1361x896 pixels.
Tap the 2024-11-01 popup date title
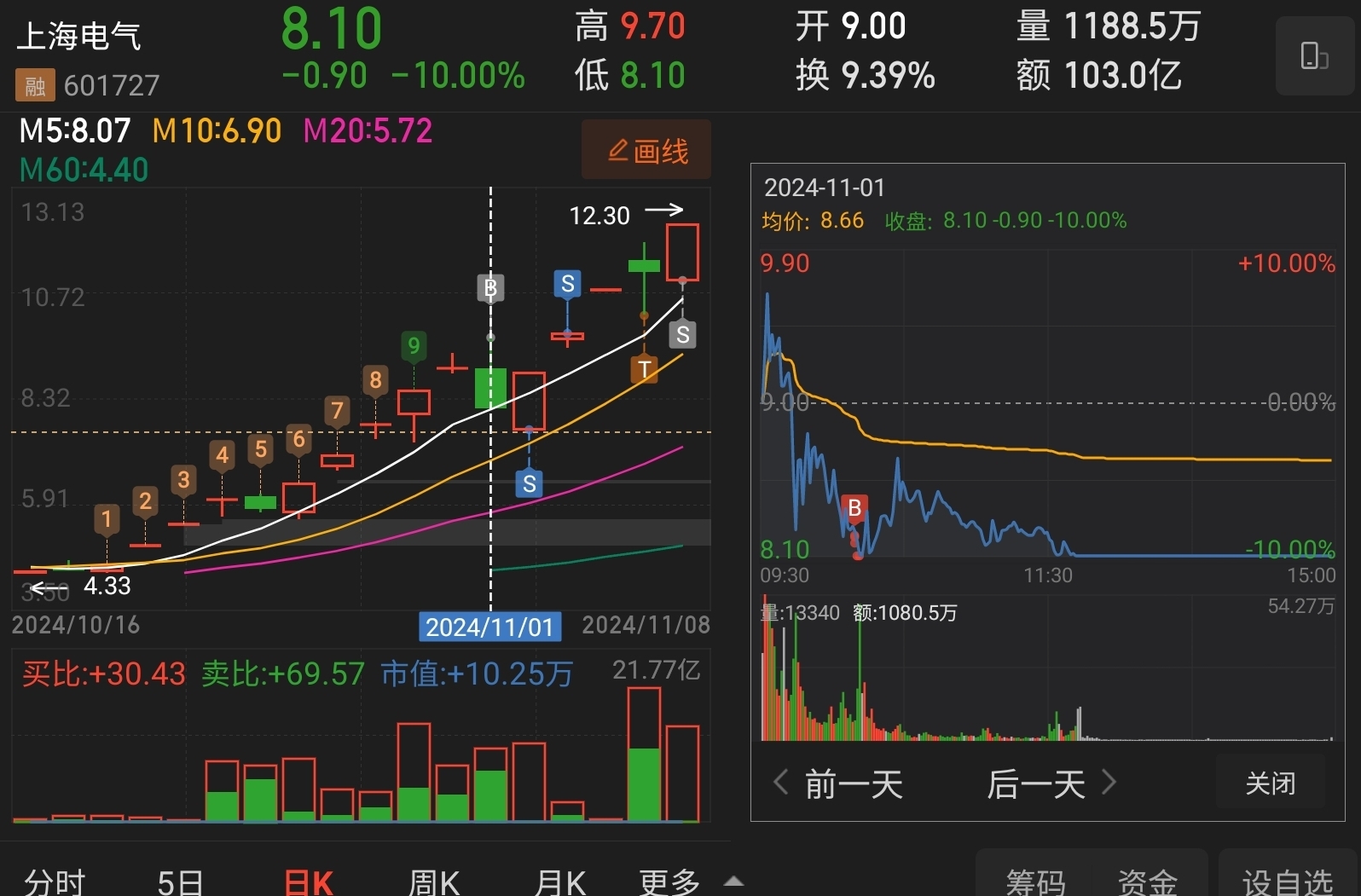(825, 188)
